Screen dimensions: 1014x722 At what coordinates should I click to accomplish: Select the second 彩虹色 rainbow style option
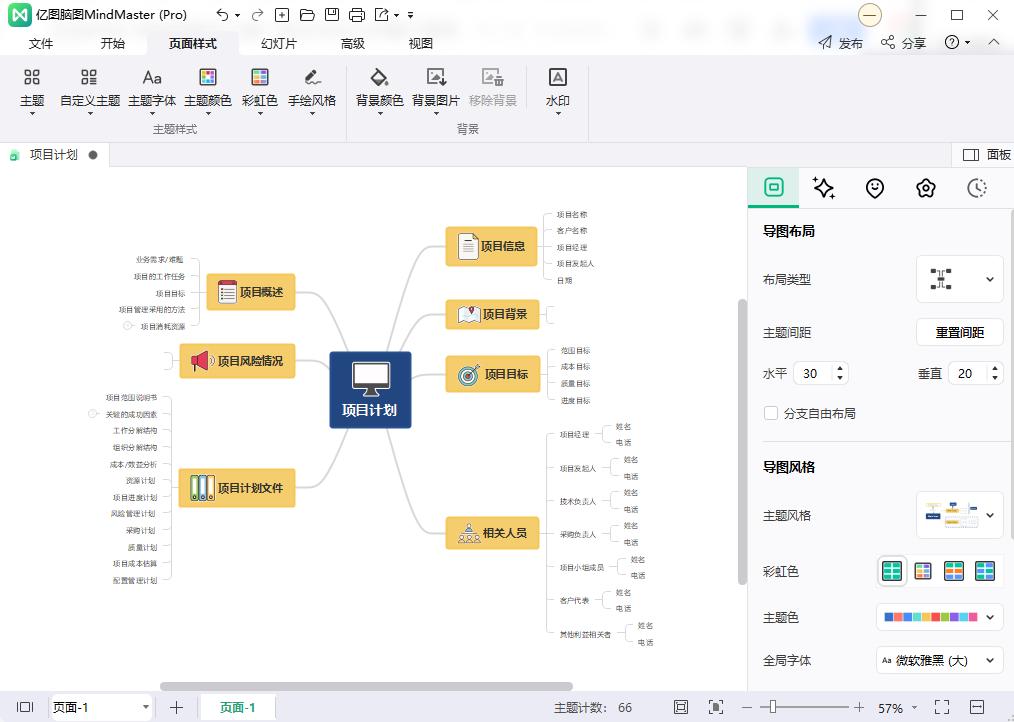click(x=923, y=571)
